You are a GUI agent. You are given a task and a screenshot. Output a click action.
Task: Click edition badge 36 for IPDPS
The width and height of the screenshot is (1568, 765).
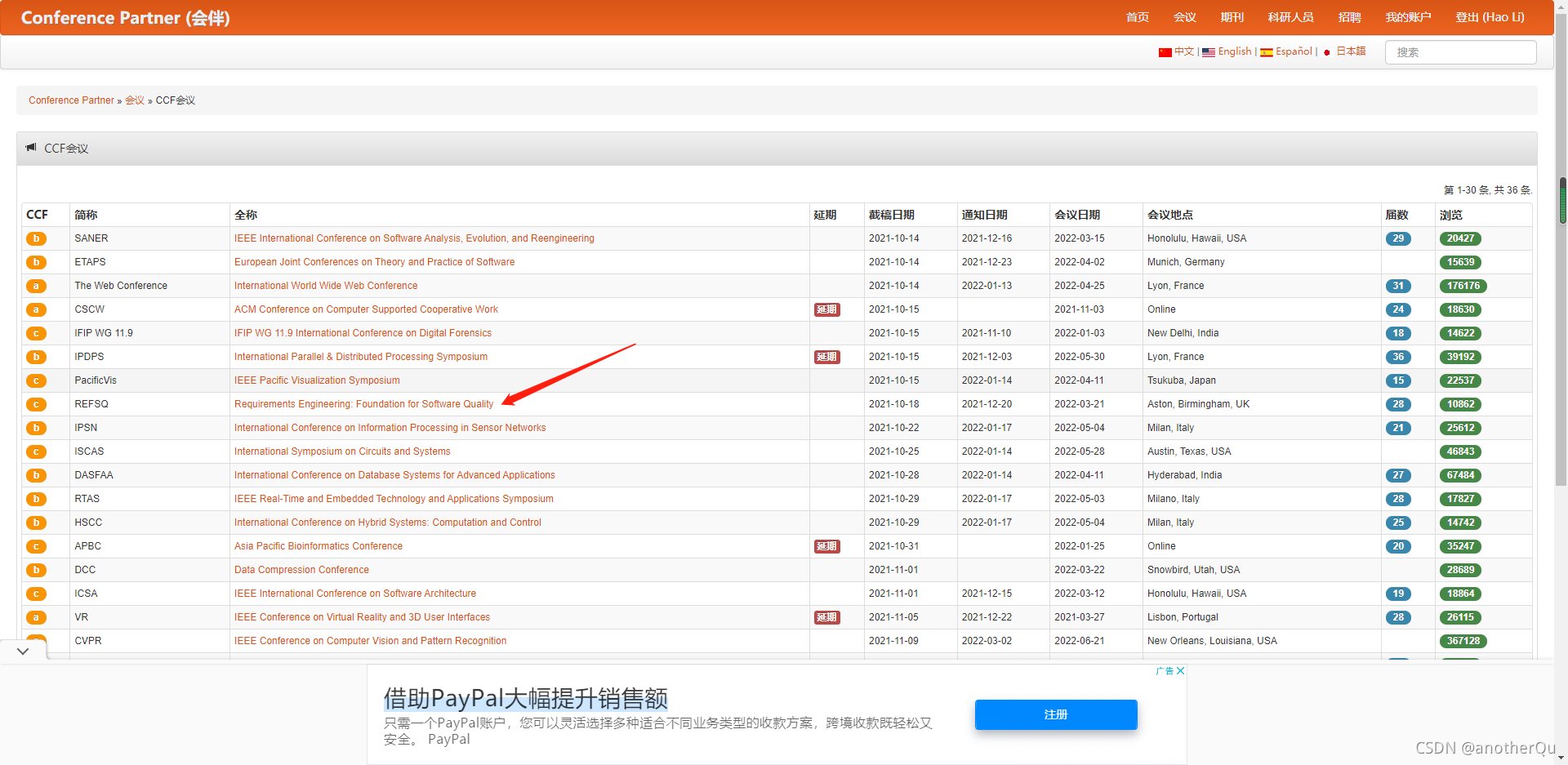coord(1398,357)
